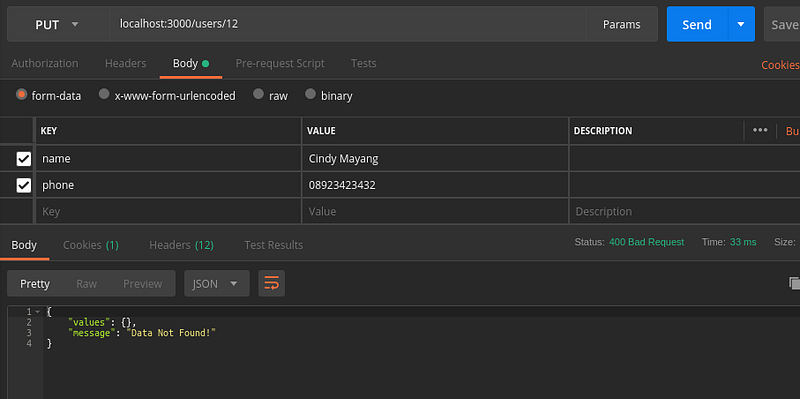Click the VALUE column header

tap(321, 131)
